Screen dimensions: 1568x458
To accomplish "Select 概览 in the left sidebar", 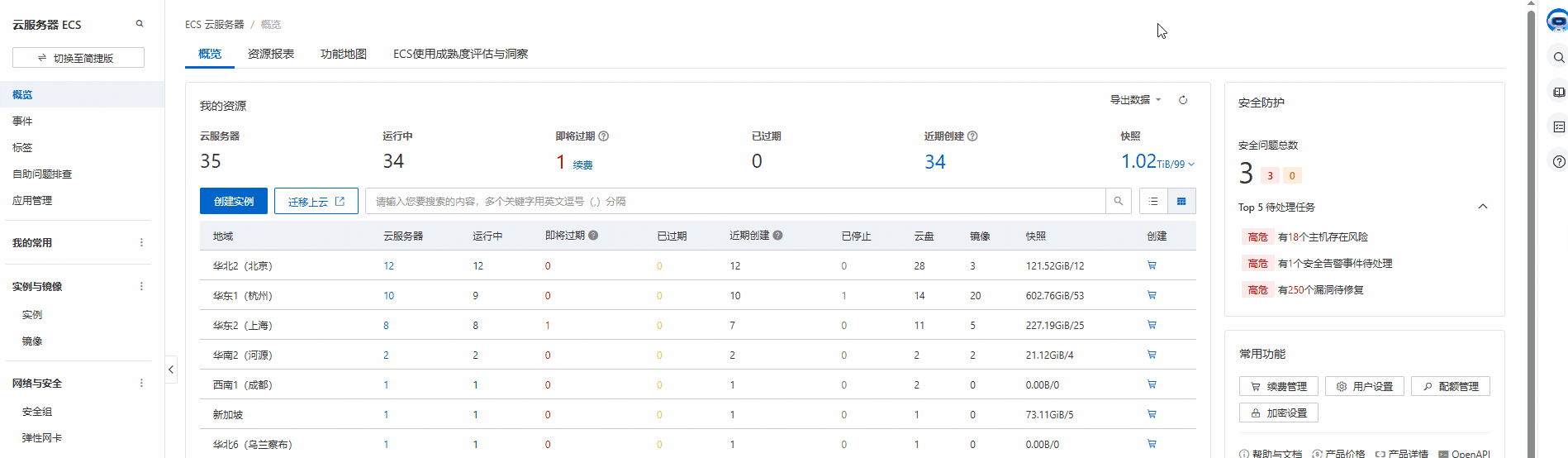I will click(82, 94).
